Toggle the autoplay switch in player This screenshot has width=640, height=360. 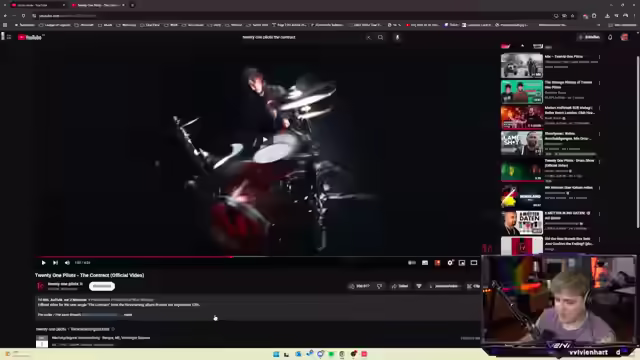[x=412, y=263]
